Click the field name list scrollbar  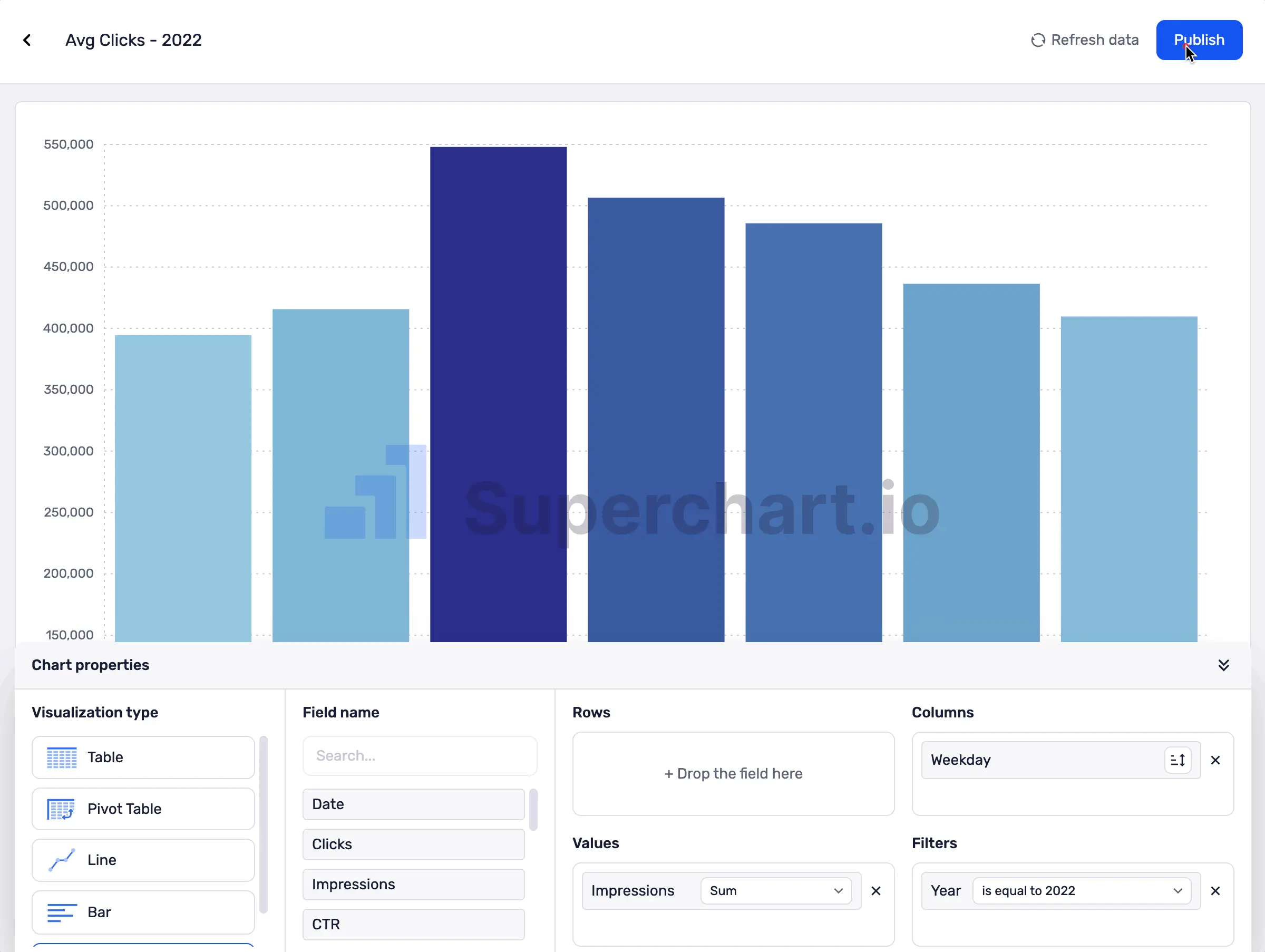pos(533,810)
